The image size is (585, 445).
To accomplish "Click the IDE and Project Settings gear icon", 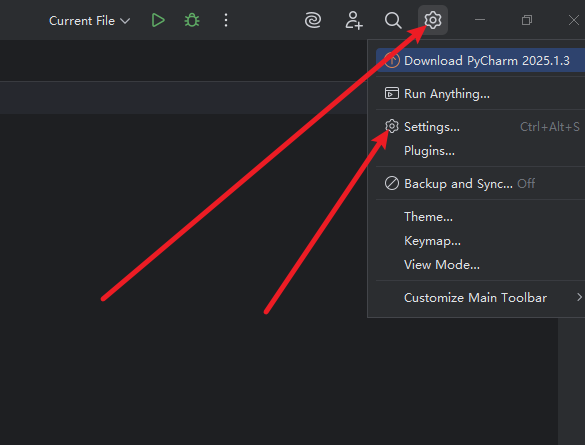I will click(x=433, y=20).
